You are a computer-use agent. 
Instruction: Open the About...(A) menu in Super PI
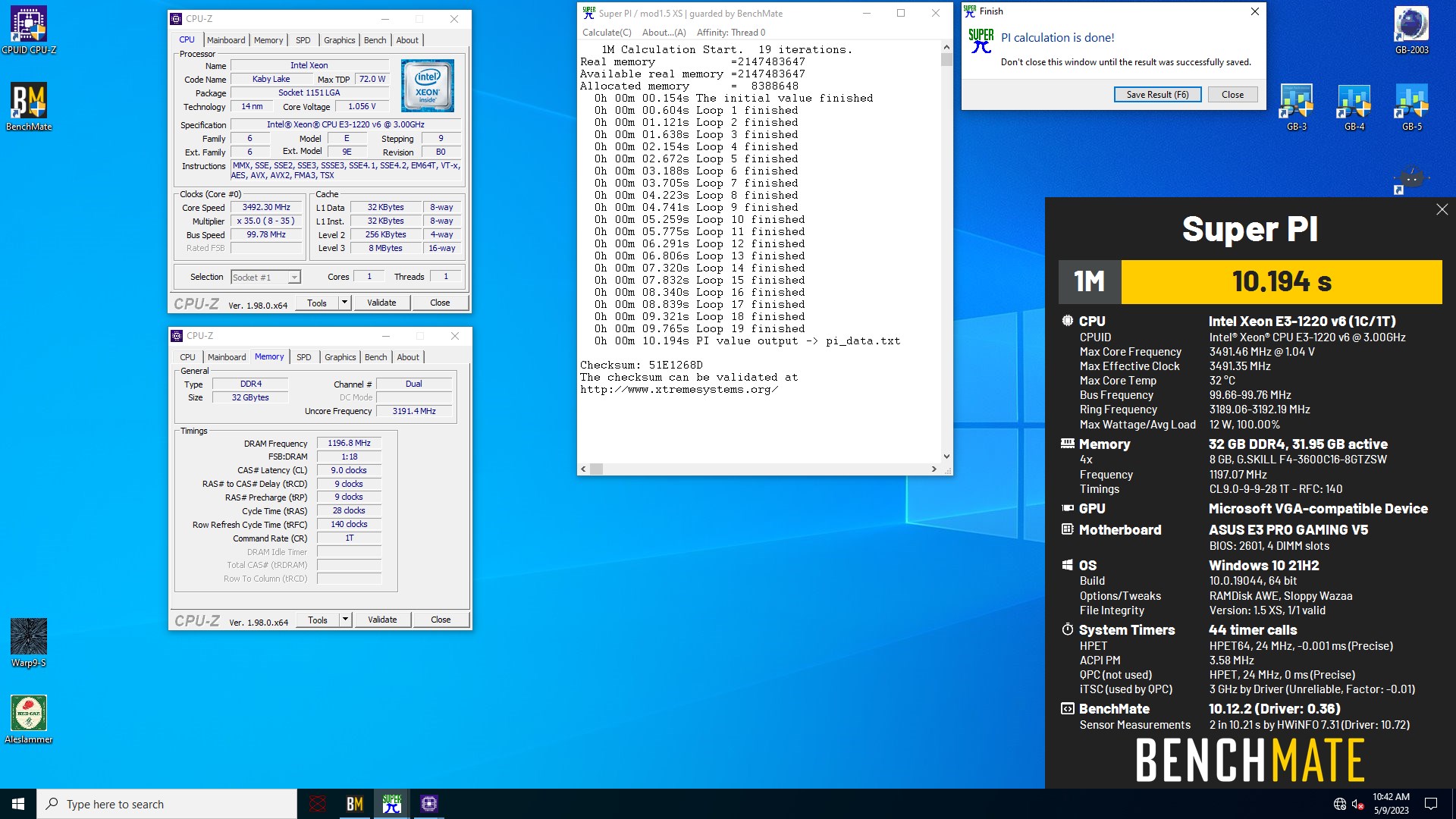664,33
